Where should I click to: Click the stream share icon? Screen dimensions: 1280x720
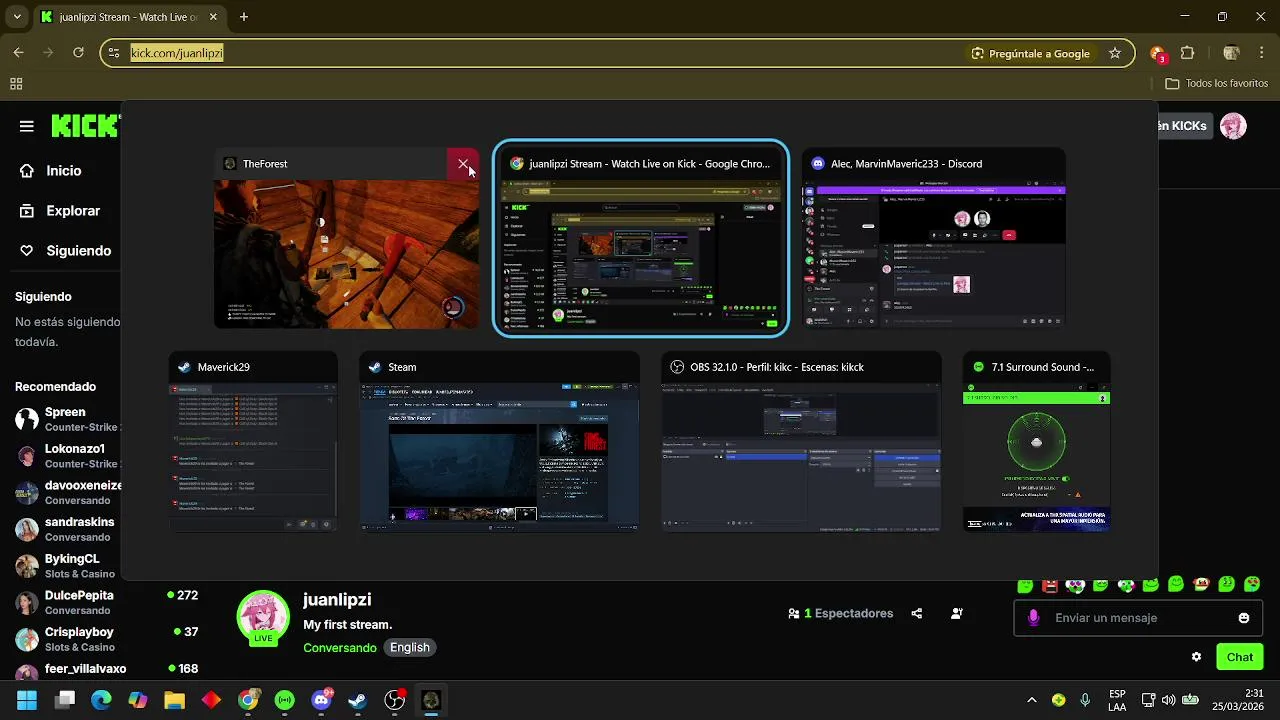[x=917, y=613]
